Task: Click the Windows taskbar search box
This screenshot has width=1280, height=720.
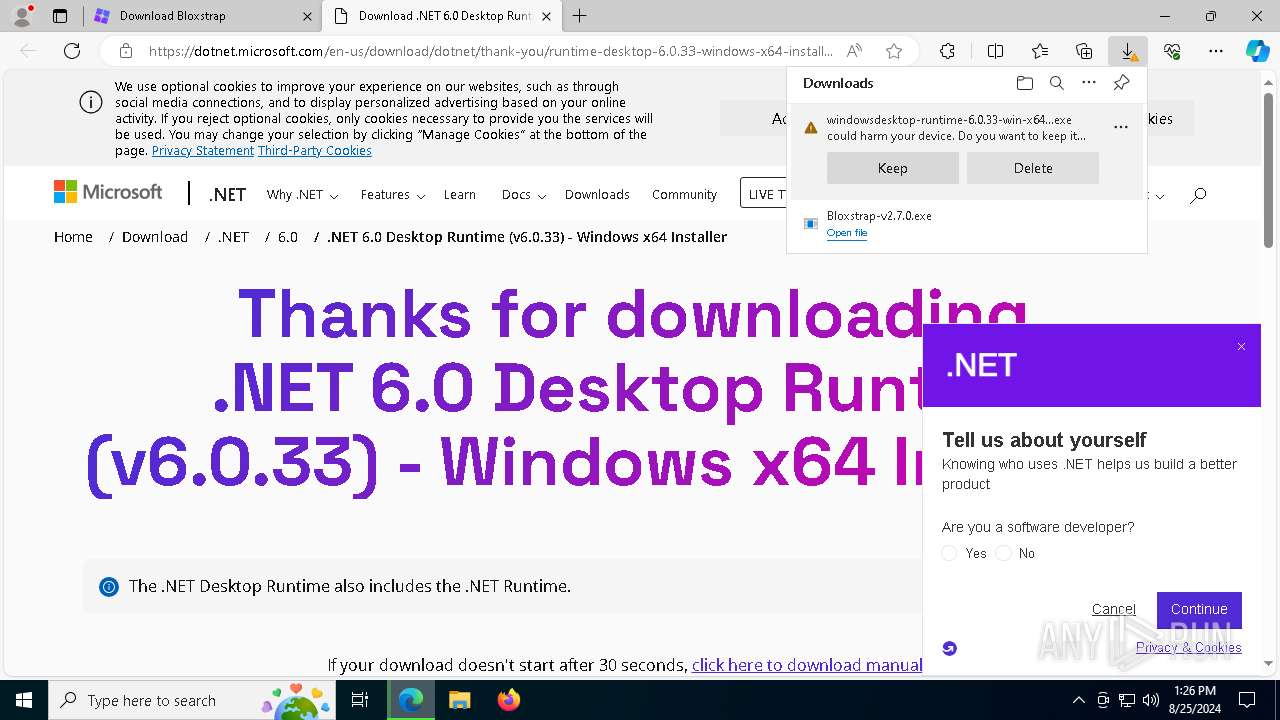Action: [x=191, y=700]
